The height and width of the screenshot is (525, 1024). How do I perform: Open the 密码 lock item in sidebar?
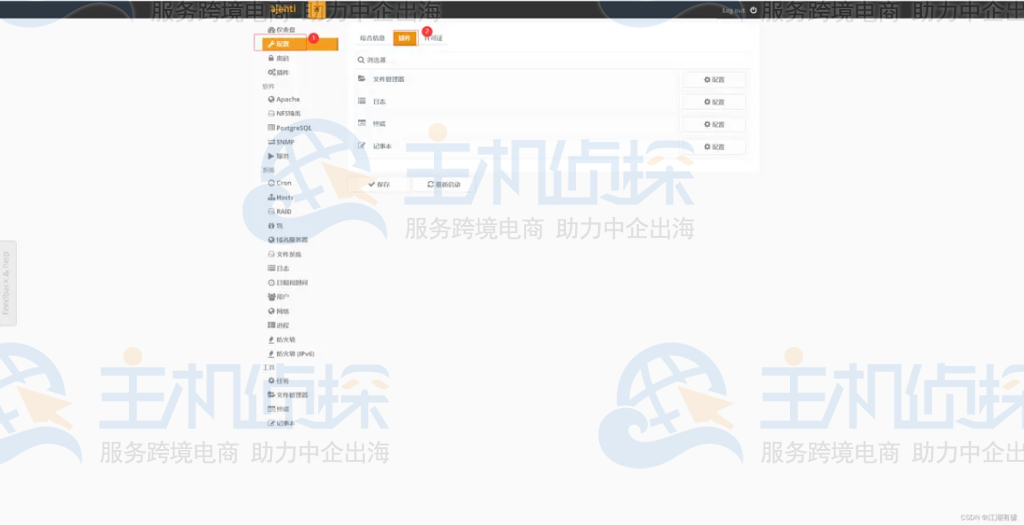[279, 58]
